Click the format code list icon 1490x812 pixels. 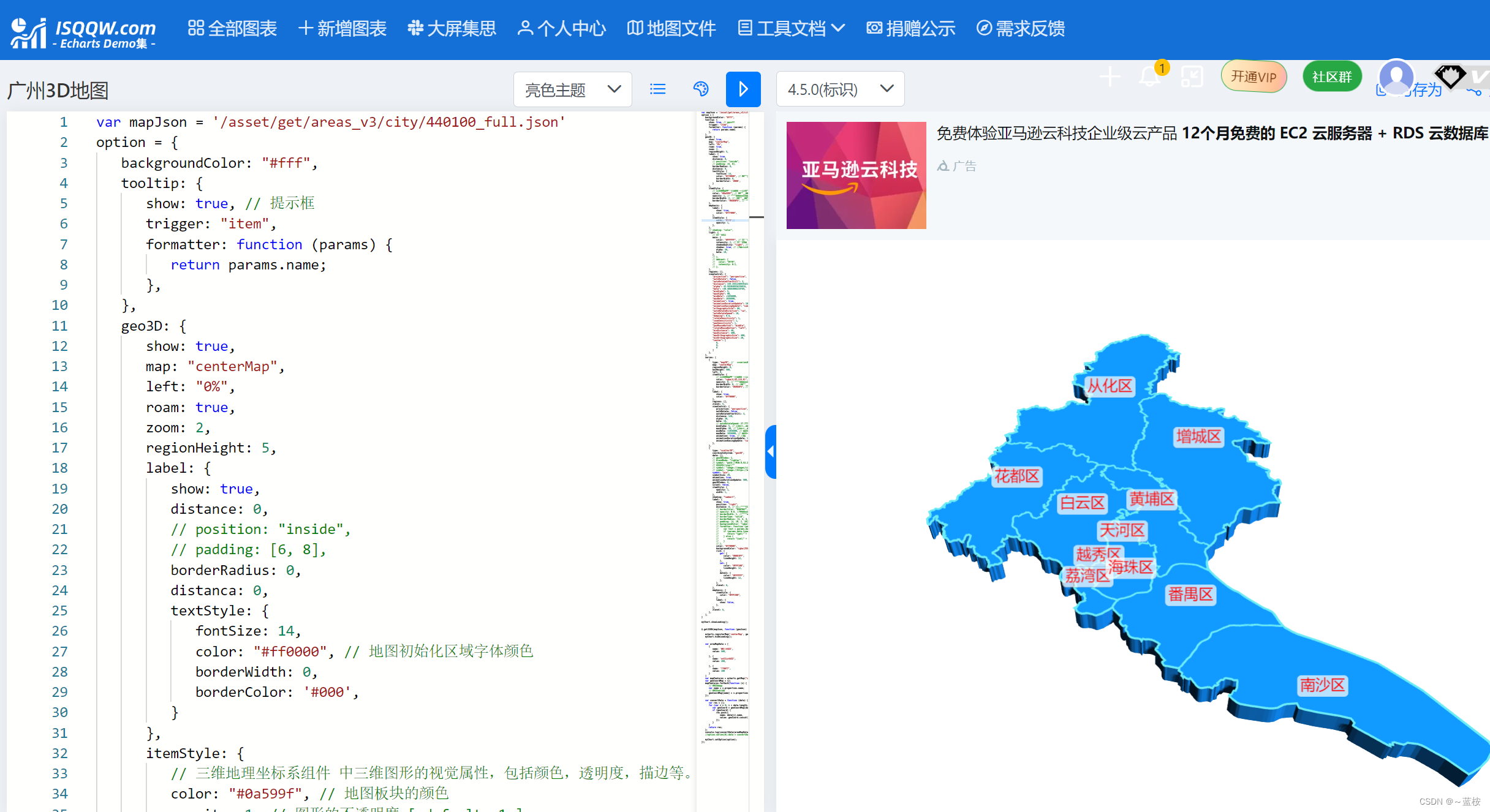pos(657,89)
